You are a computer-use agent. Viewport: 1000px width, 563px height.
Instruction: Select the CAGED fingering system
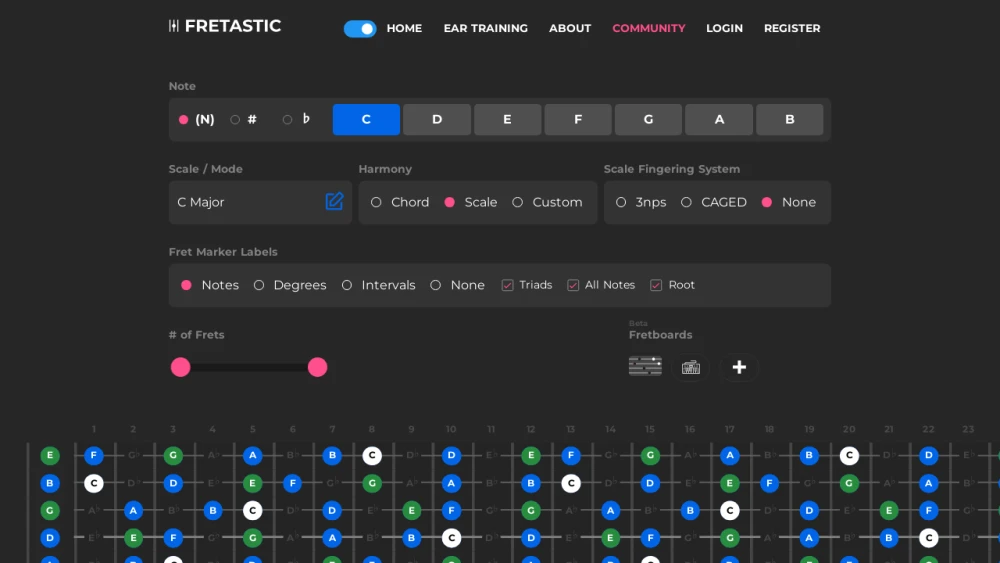click(686, 202)
